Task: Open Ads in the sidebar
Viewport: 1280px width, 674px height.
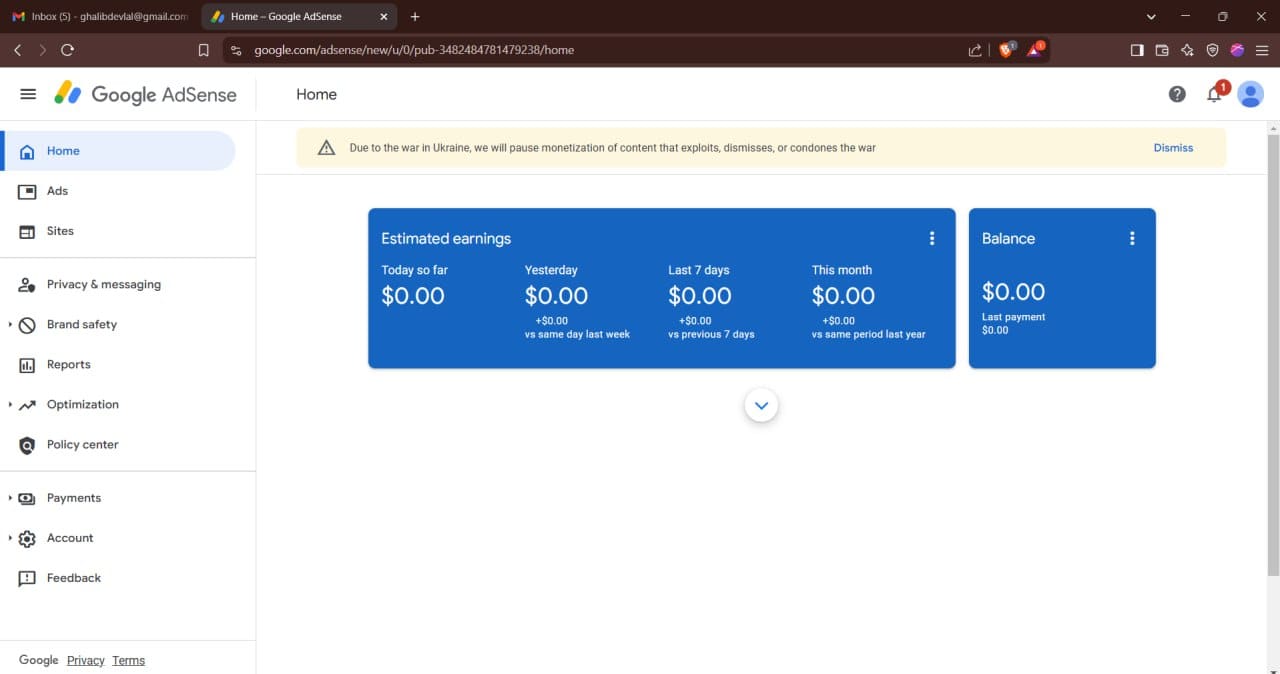Action: click(x=118, y=191)
